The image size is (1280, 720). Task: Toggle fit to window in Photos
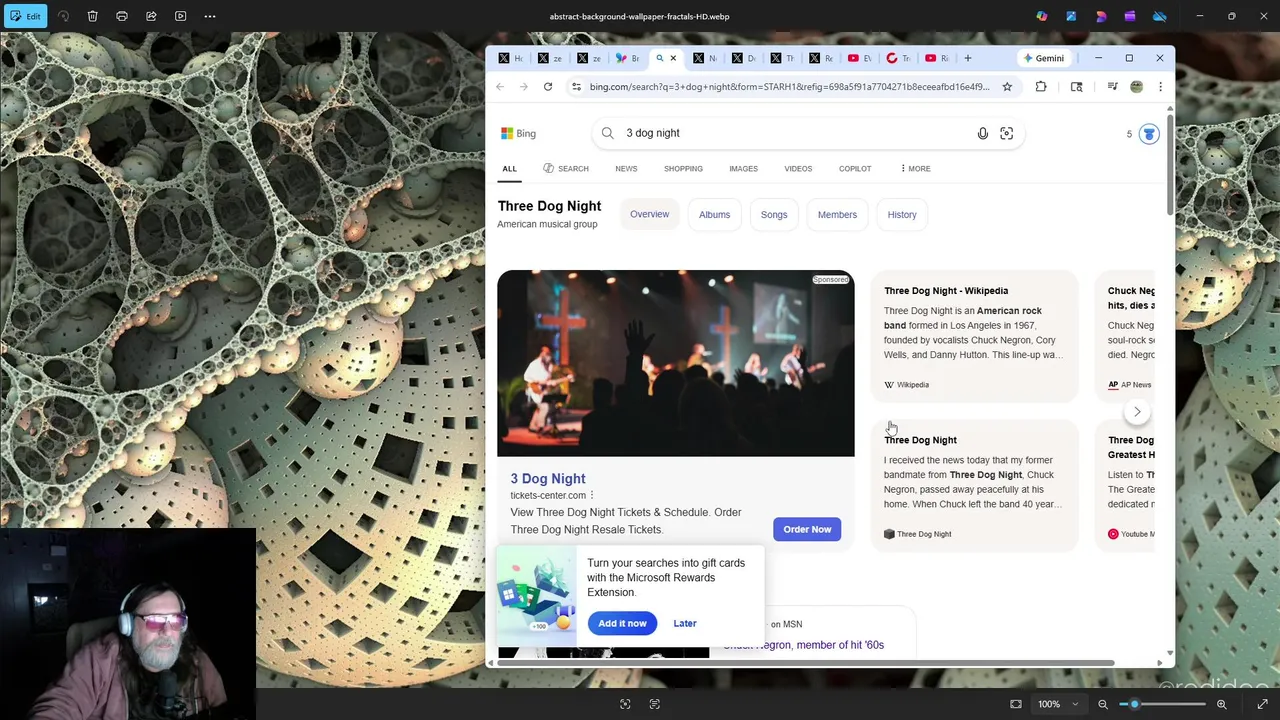click(1016, 704)
